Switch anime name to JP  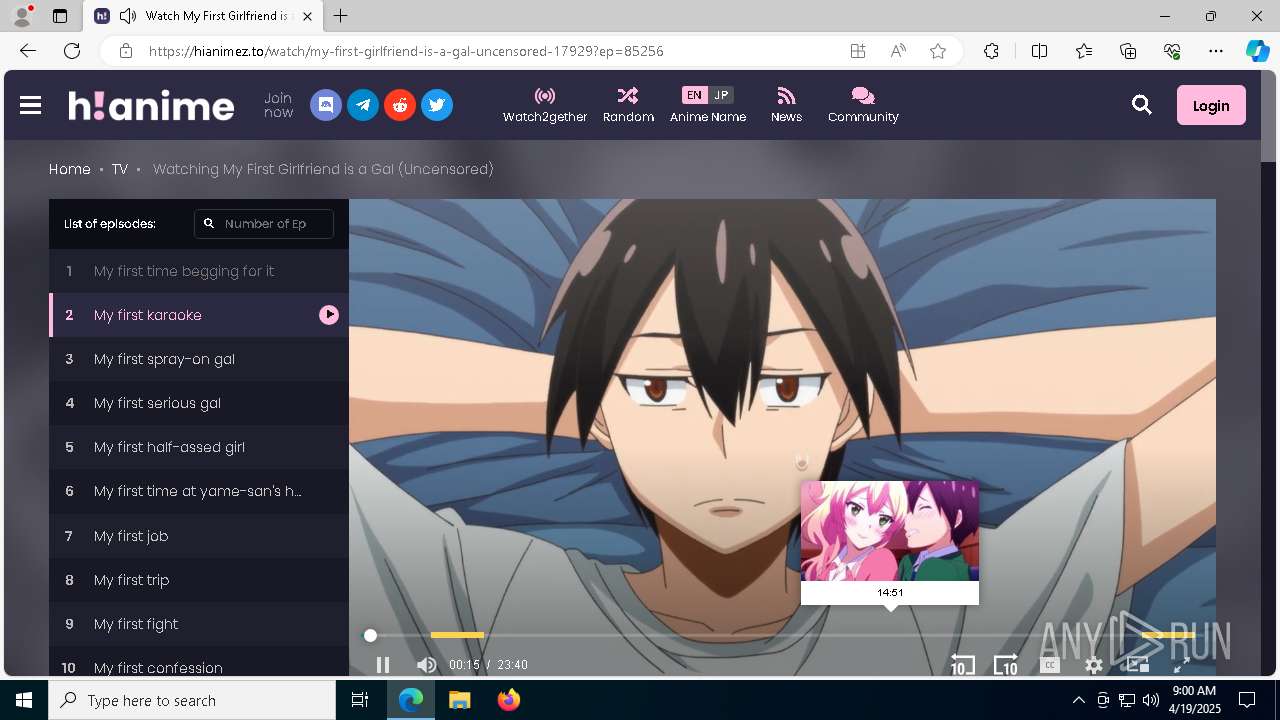pos(721,95)
